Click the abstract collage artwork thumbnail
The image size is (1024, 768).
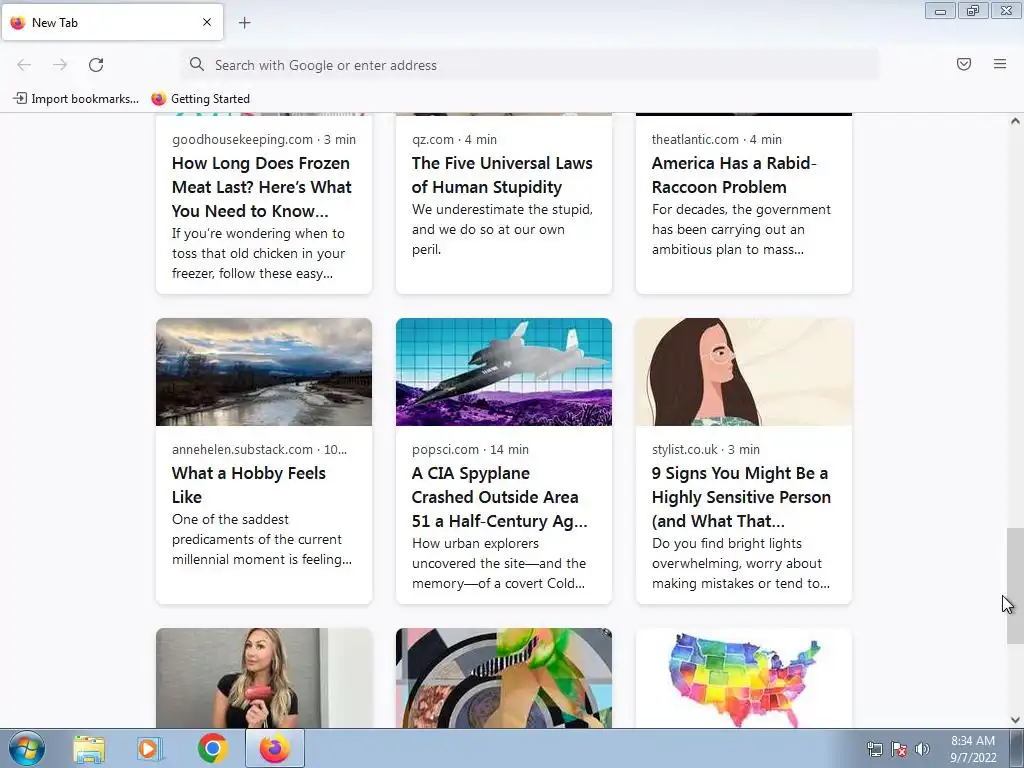click(x=504, y=678)
